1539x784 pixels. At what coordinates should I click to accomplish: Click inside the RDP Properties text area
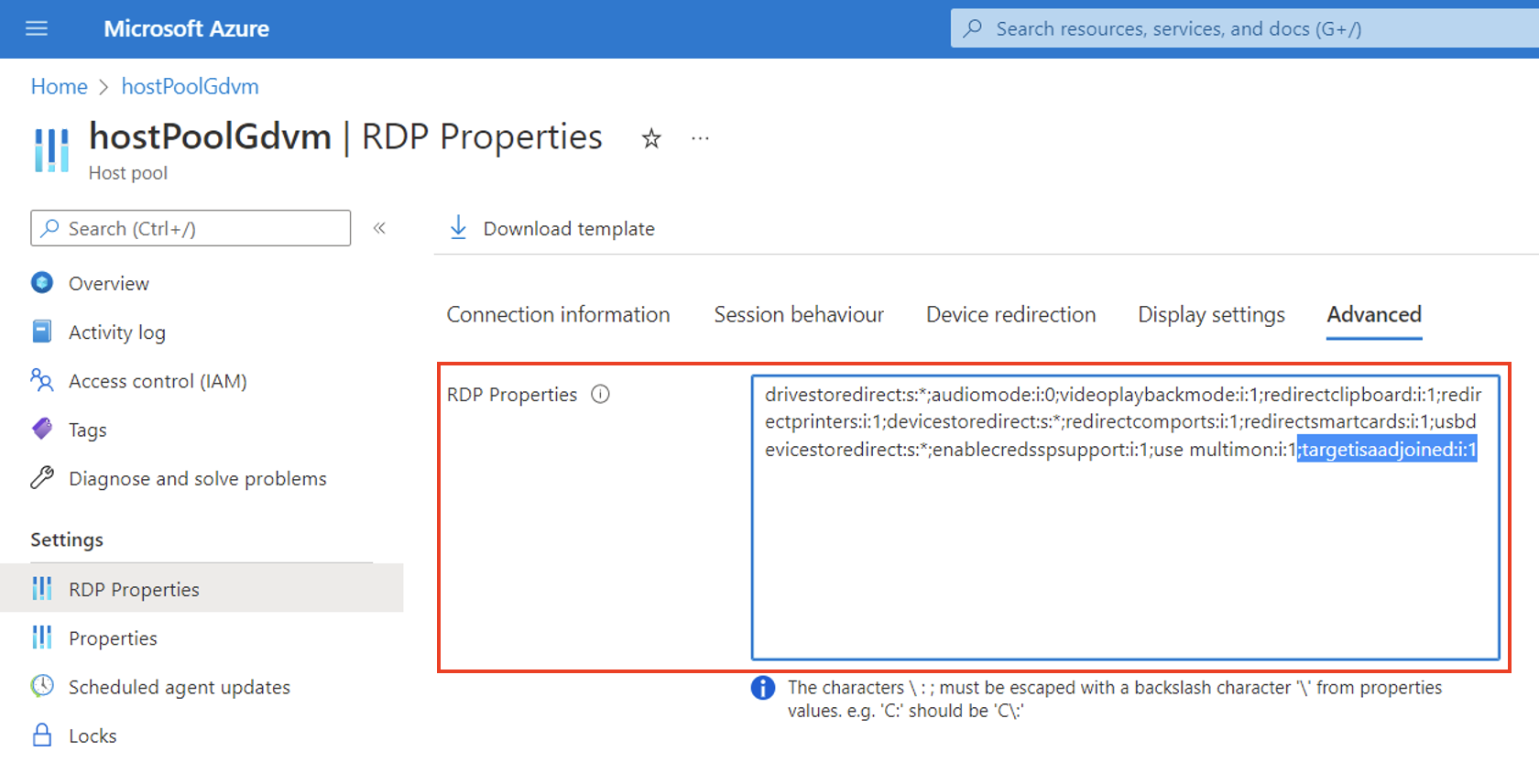coord(1125,517)
